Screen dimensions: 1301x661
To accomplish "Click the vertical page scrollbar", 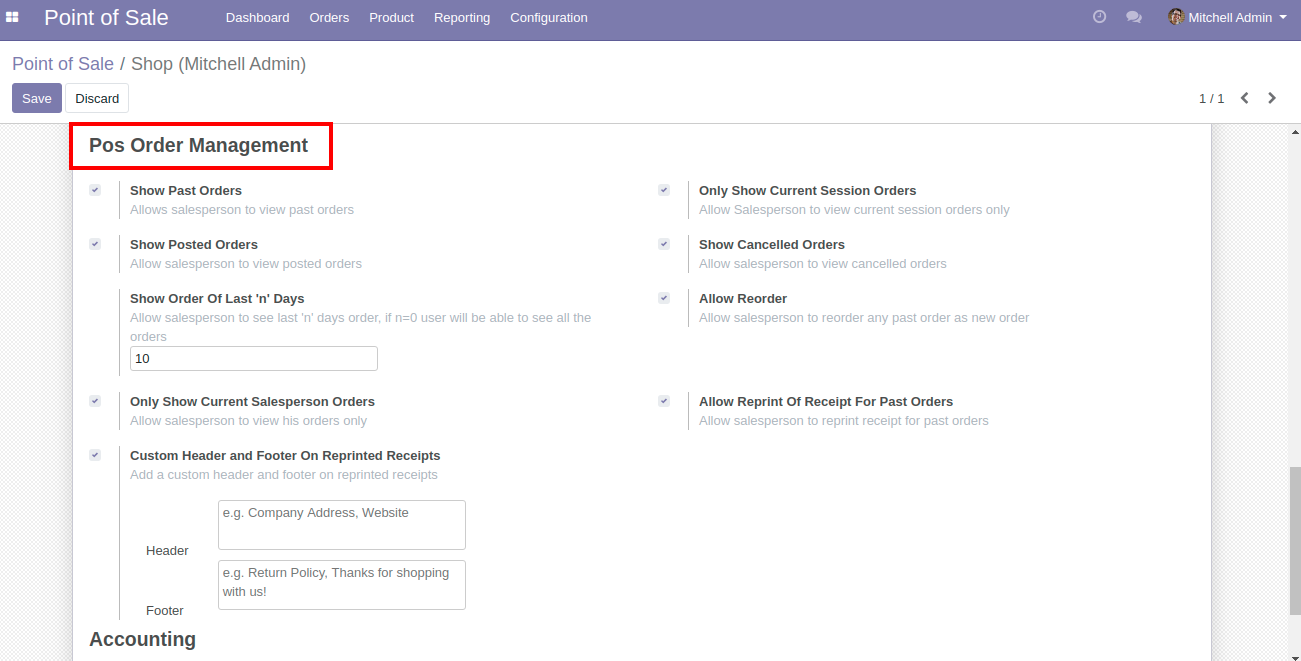I will tap(1294, 540).
